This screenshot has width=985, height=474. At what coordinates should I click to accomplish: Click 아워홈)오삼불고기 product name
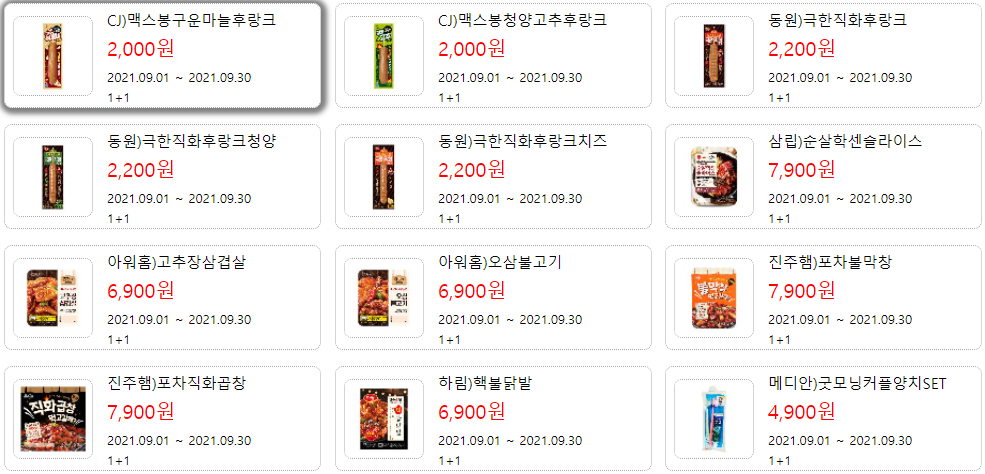[x=499, y=262]
